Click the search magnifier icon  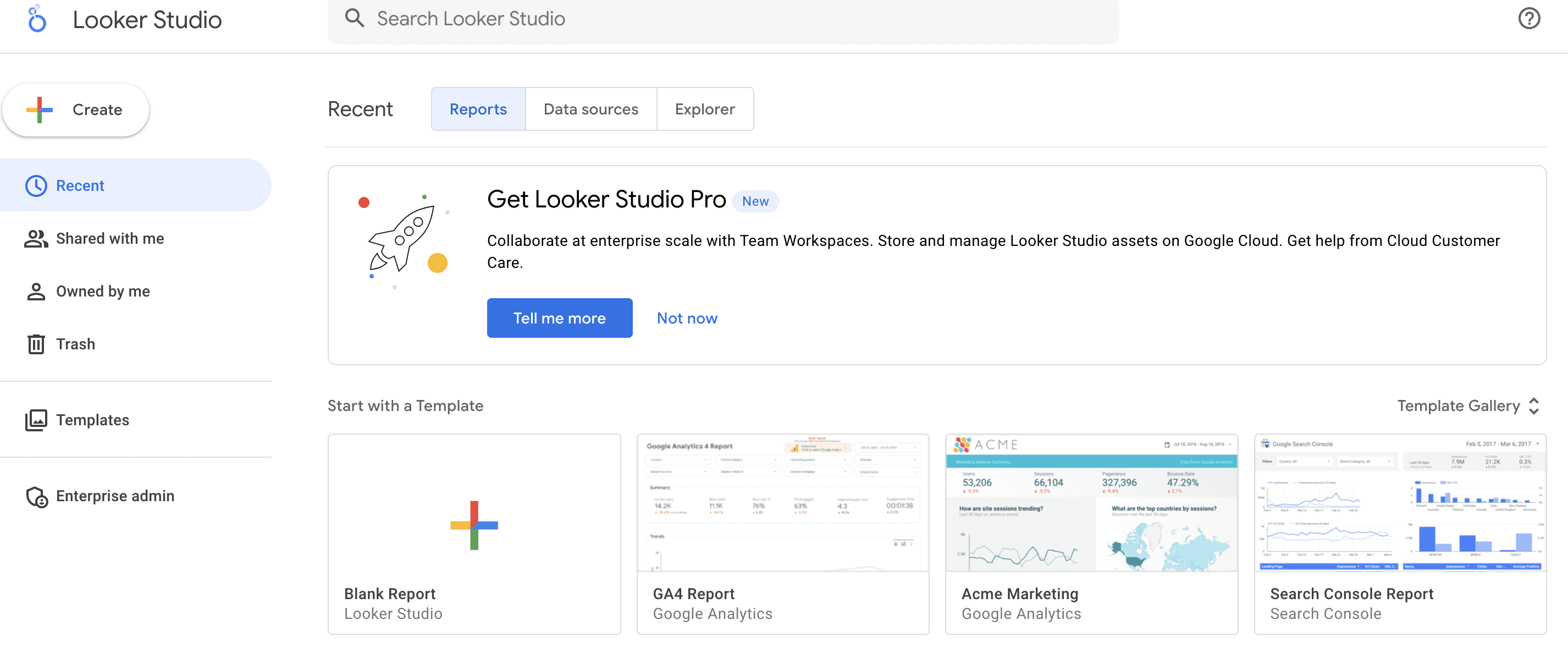[x=354, y=18]
